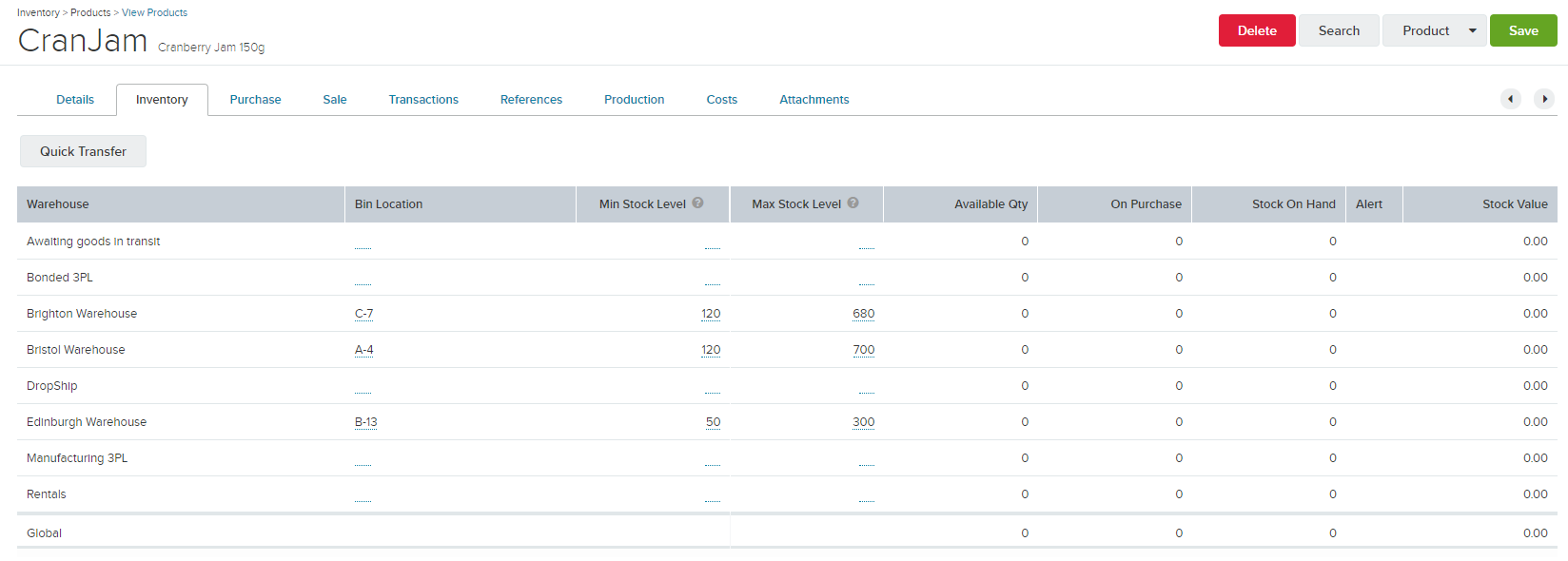The width and height of the screenshot is (1568, 561).
Task: Set bin location for Rentals
Action: [x=363, y=496]
